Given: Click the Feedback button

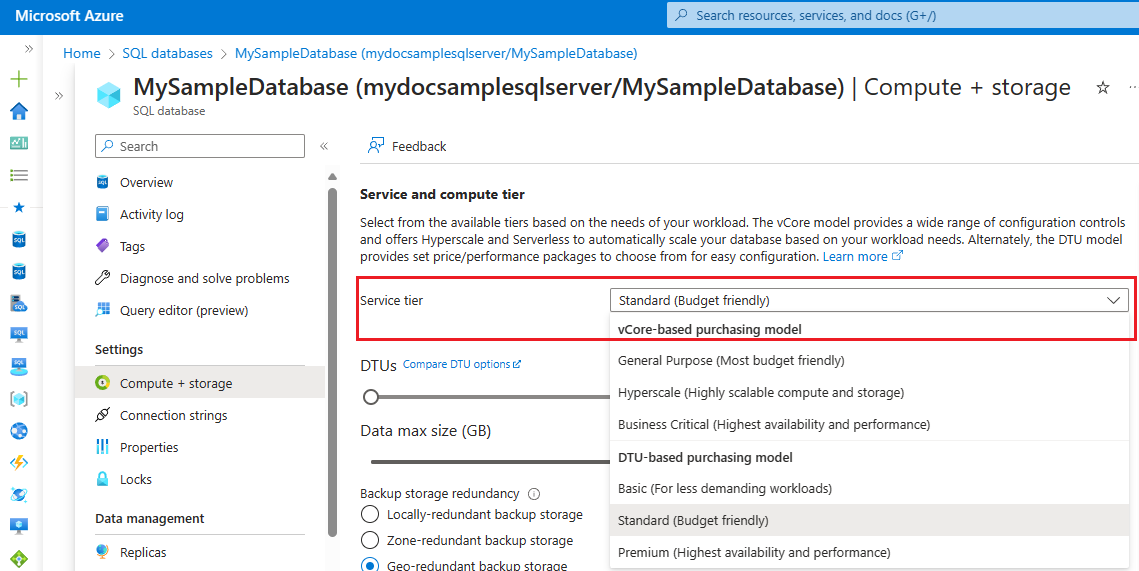Looking at the screenshot, I should tap(408, 146).
